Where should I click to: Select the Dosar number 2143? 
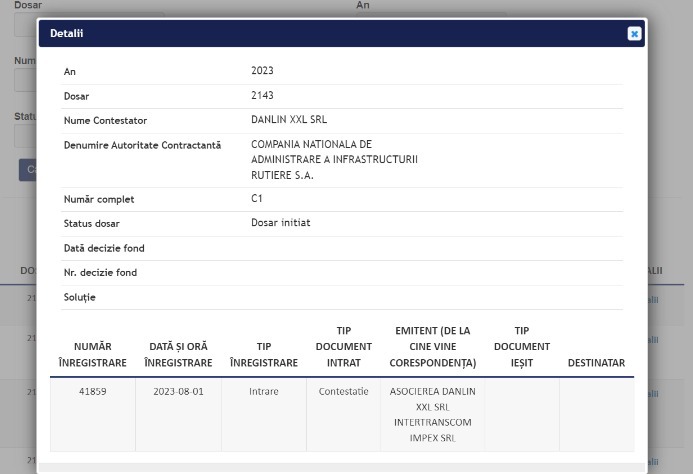click(262, 96)
